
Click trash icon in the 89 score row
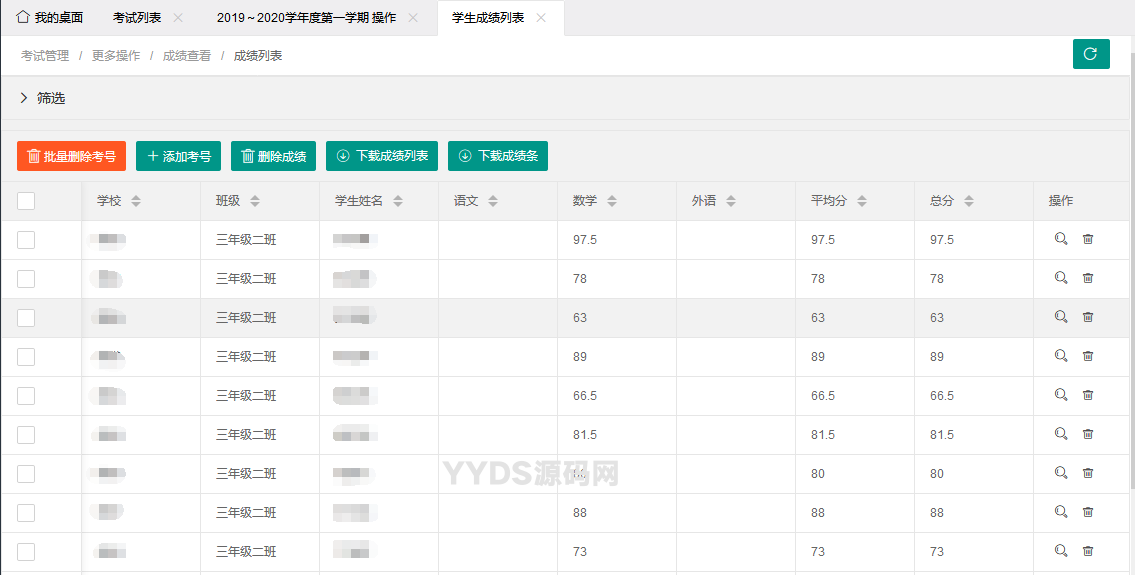1088,356
